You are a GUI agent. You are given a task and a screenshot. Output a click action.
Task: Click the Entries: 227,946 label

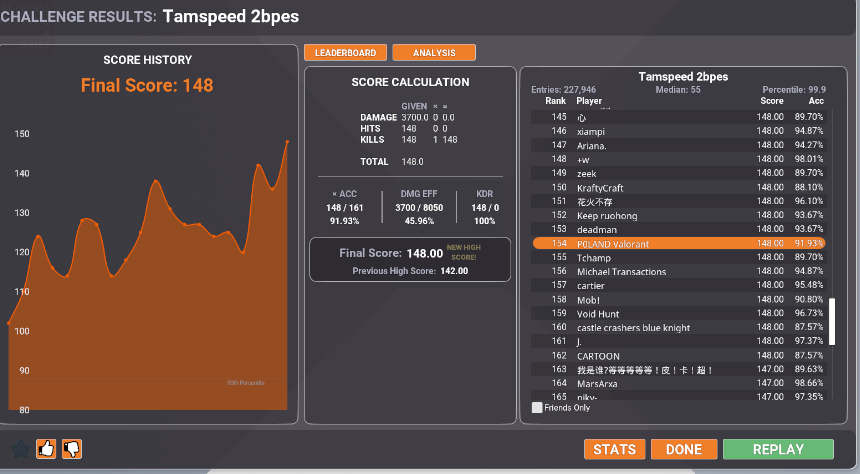pos(563,89)
